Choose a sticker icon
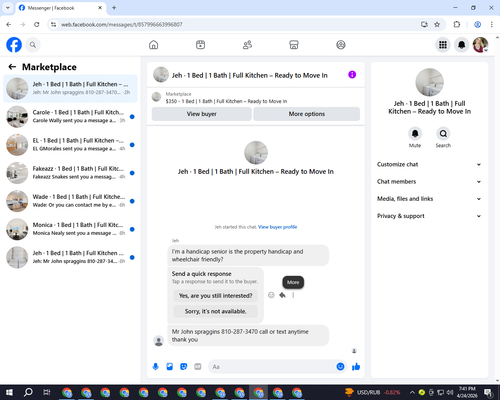This screenshot has height=400, width=500. 184,367
